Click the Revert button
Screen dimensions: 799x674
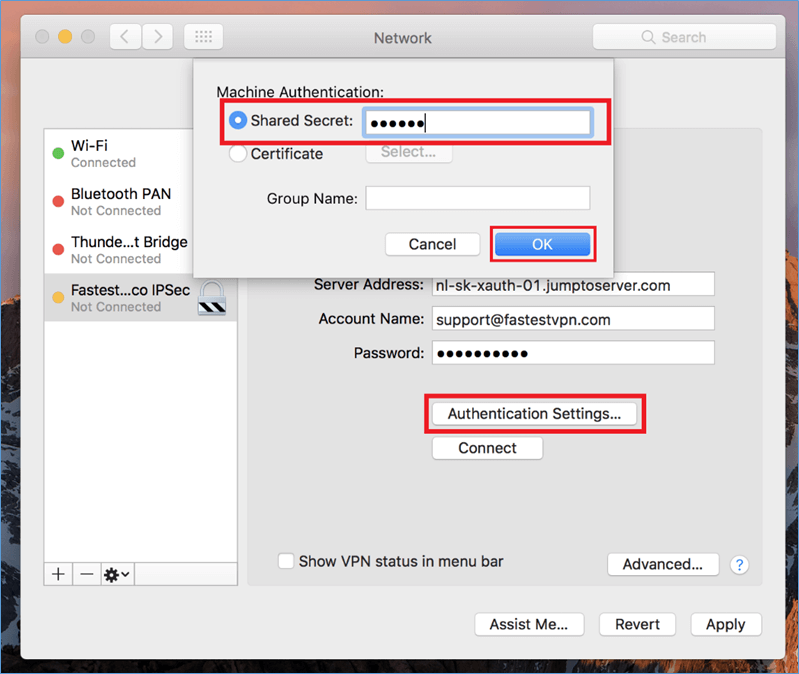(637, 624)
